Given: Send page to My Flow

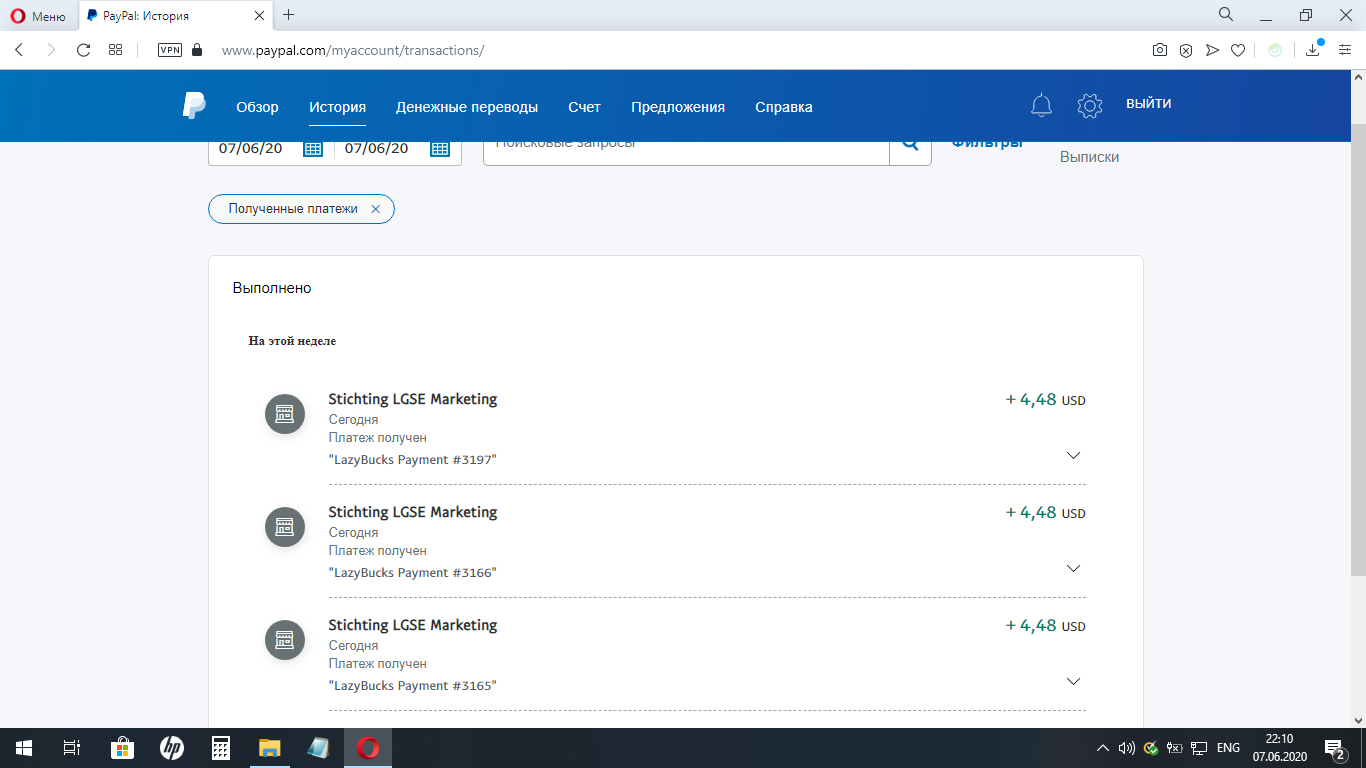Looking at the screenshot, I should click(1212, 50).
